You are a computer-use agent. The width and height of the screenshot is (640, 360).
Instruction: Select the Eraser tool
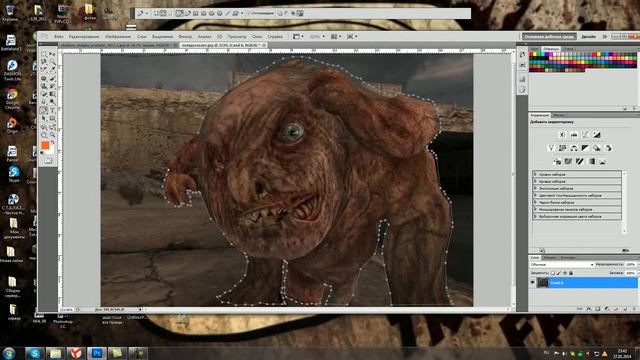coord(44,93)
